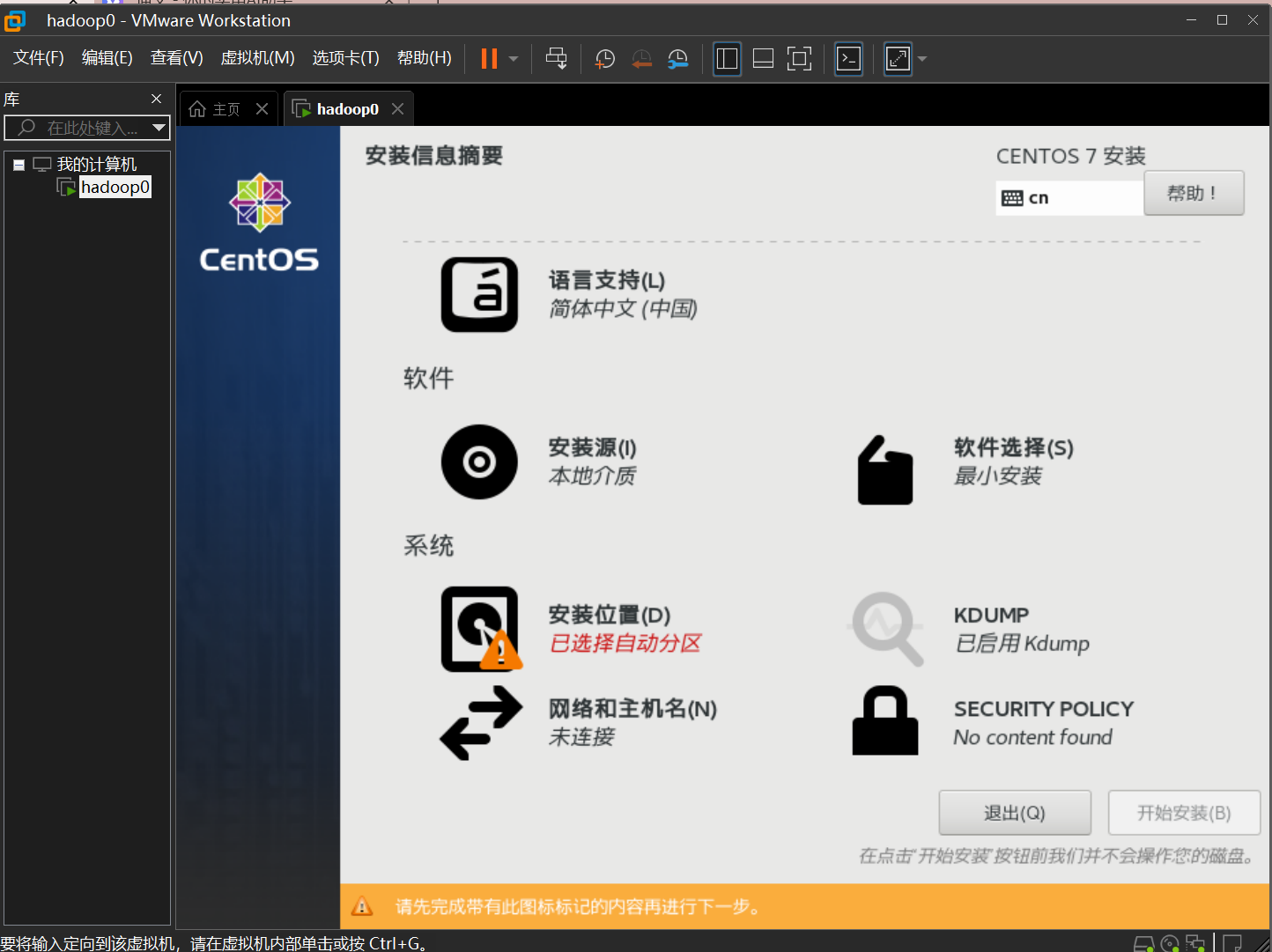The image size is (1272, 952).
Task: Click the 未连接 network status text
Action: point(581,737)
